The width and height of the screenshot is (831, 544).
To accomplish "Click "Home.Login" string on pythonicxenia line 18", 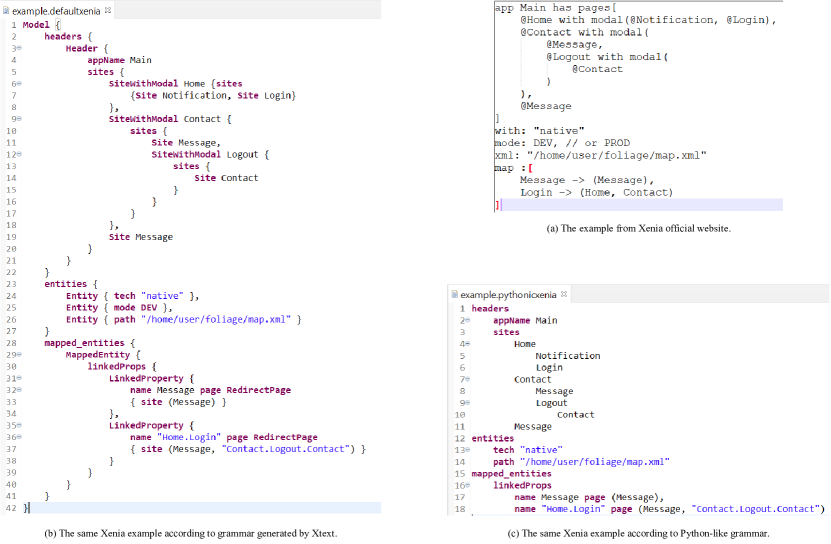I will [x=573, y=509].
